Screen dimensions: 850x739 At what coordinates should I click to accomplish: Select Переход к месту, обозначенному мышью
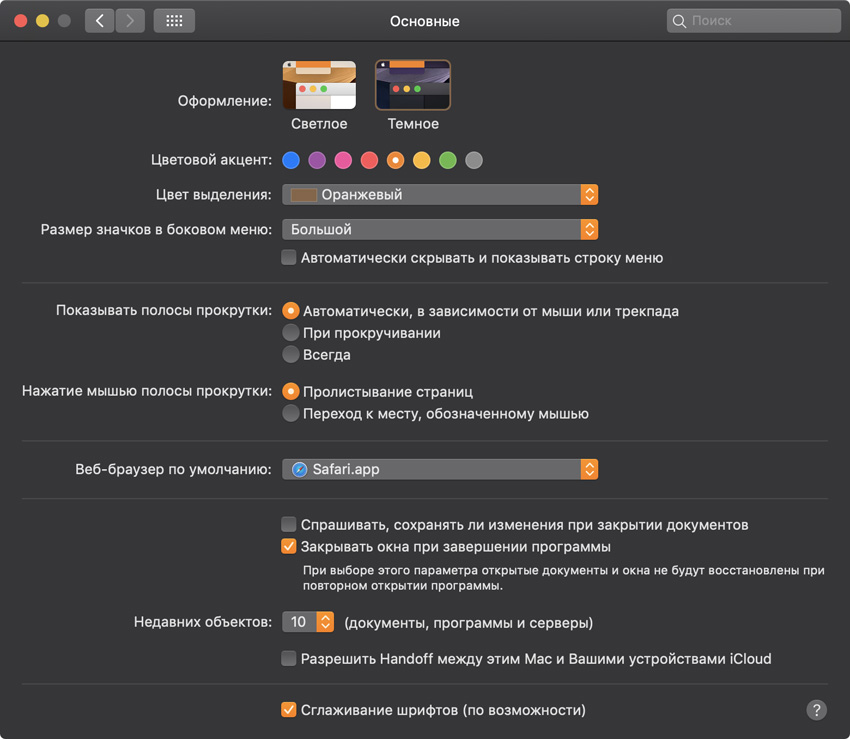click(x=291, y=413)
